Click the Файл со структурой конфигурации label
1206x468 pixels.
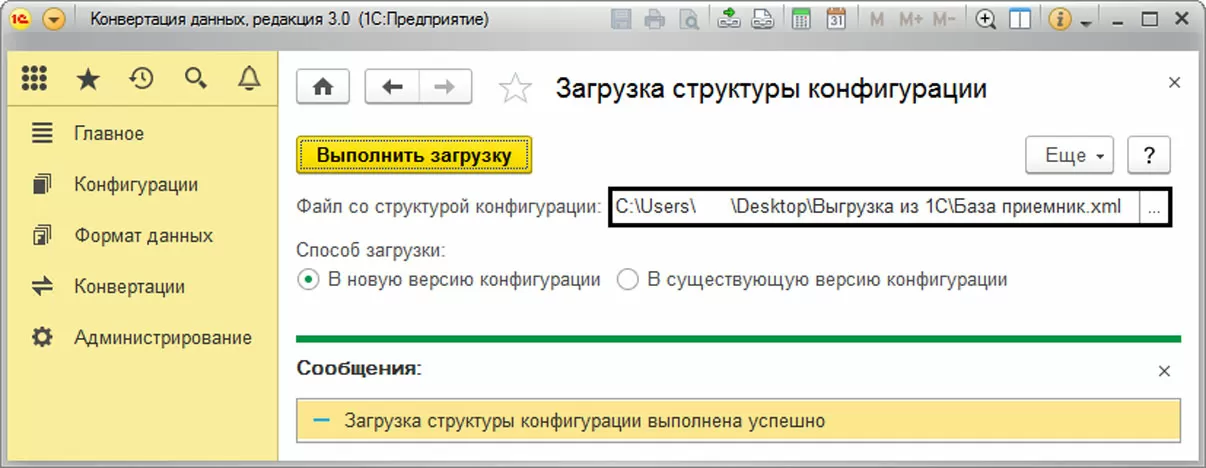tap(449, 208)
